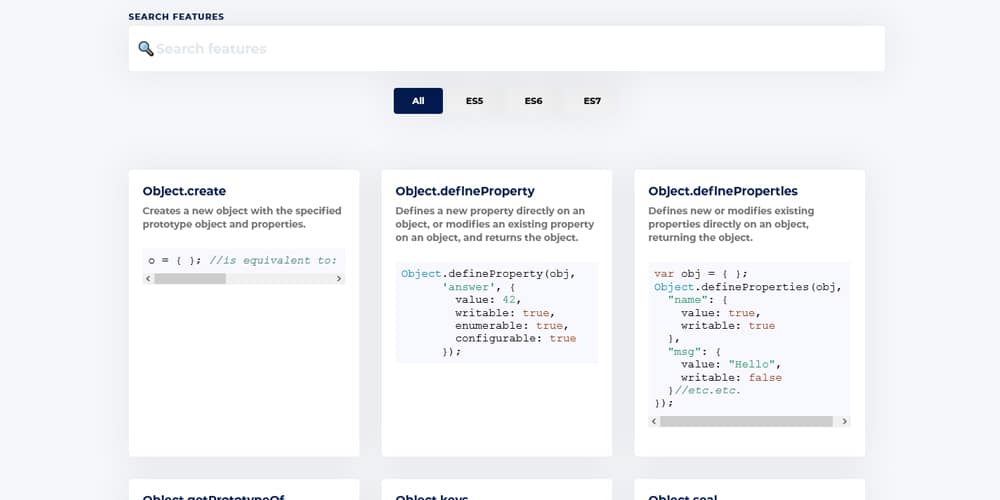The image size is (1000, 500).
Task: Click Object.defineProperties code scrollbar thumb
Action: 746,422
